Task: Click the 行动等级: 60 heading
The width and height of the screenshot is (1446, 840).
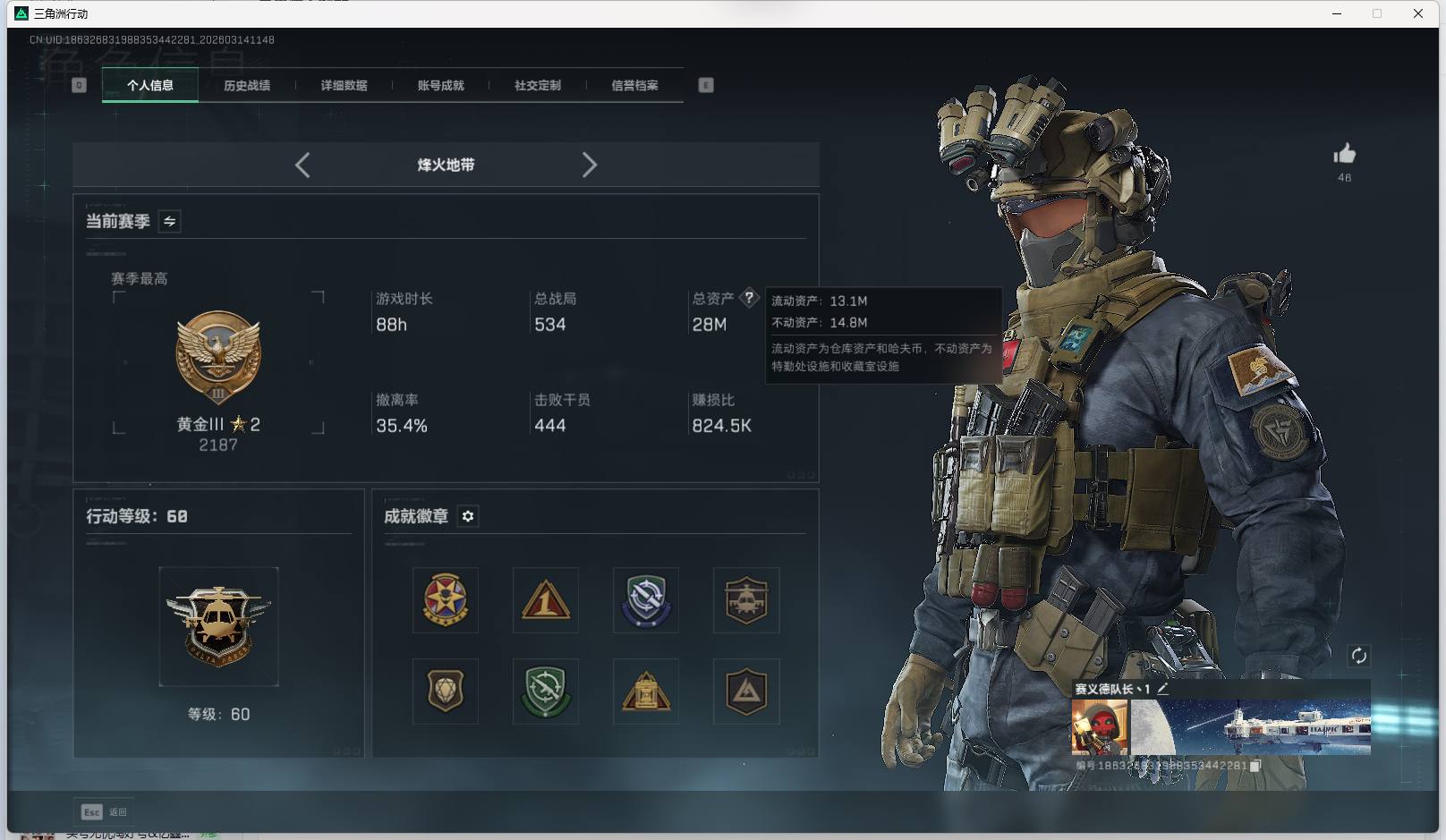Action: pos(137,516)
